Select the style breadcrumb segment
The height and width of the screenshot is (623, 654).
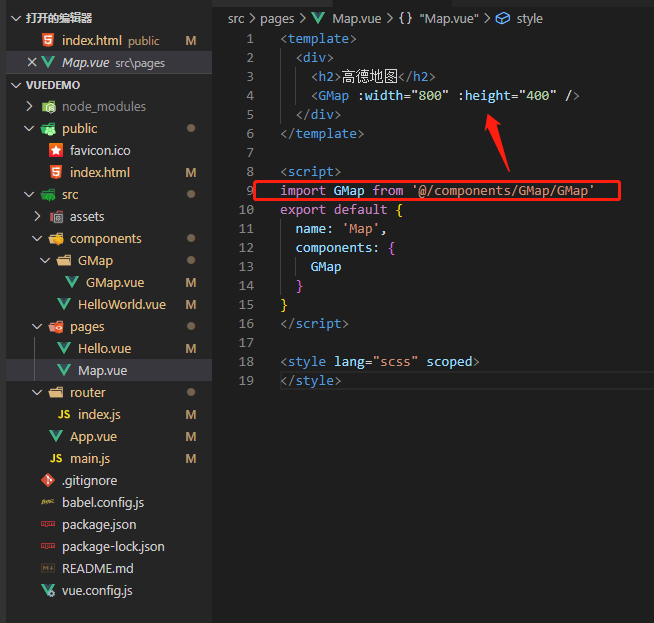pyautogui.click(x=529, y=19)
